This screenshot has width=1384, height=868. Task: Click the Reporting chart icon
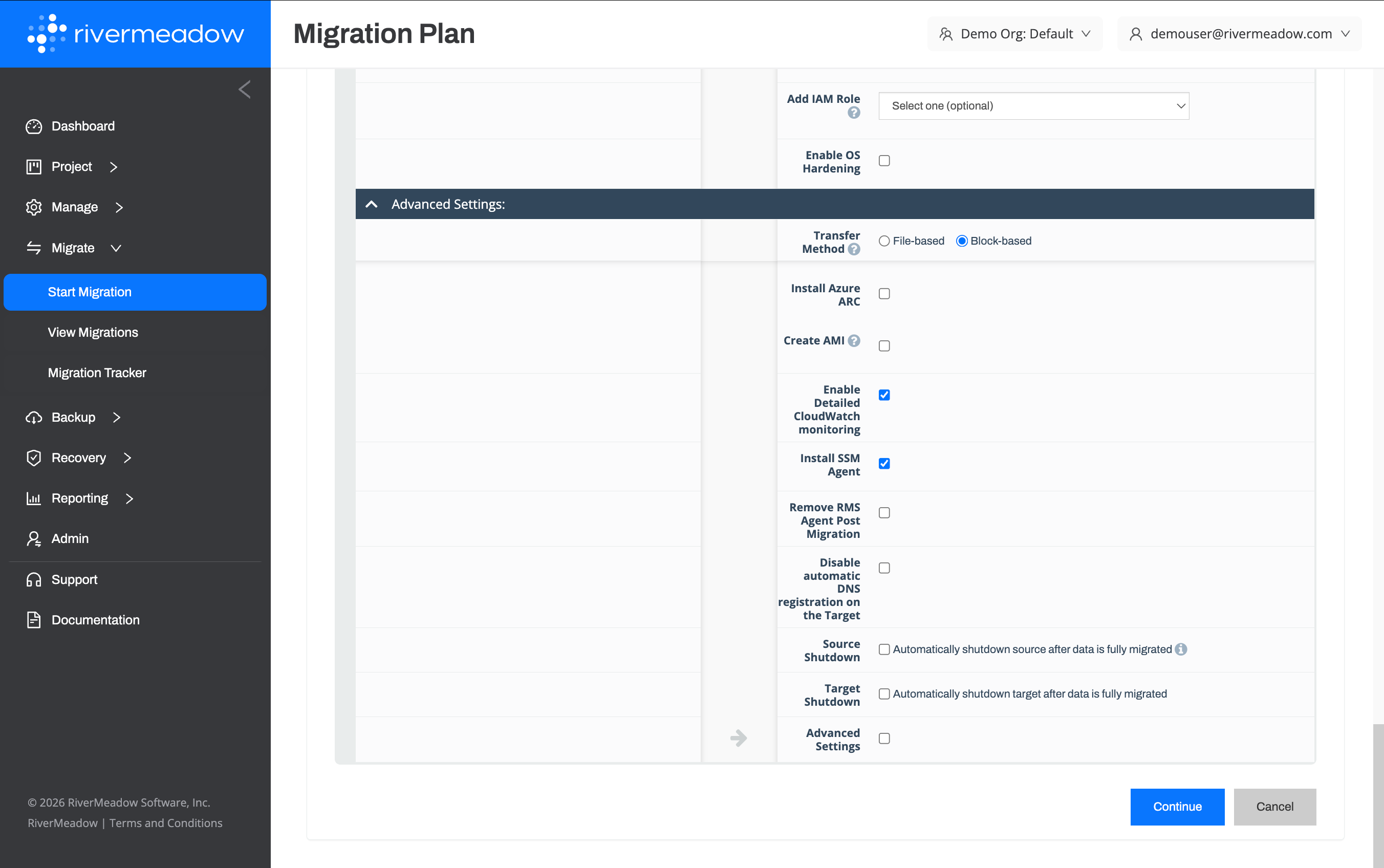click(x=34, y=498)
